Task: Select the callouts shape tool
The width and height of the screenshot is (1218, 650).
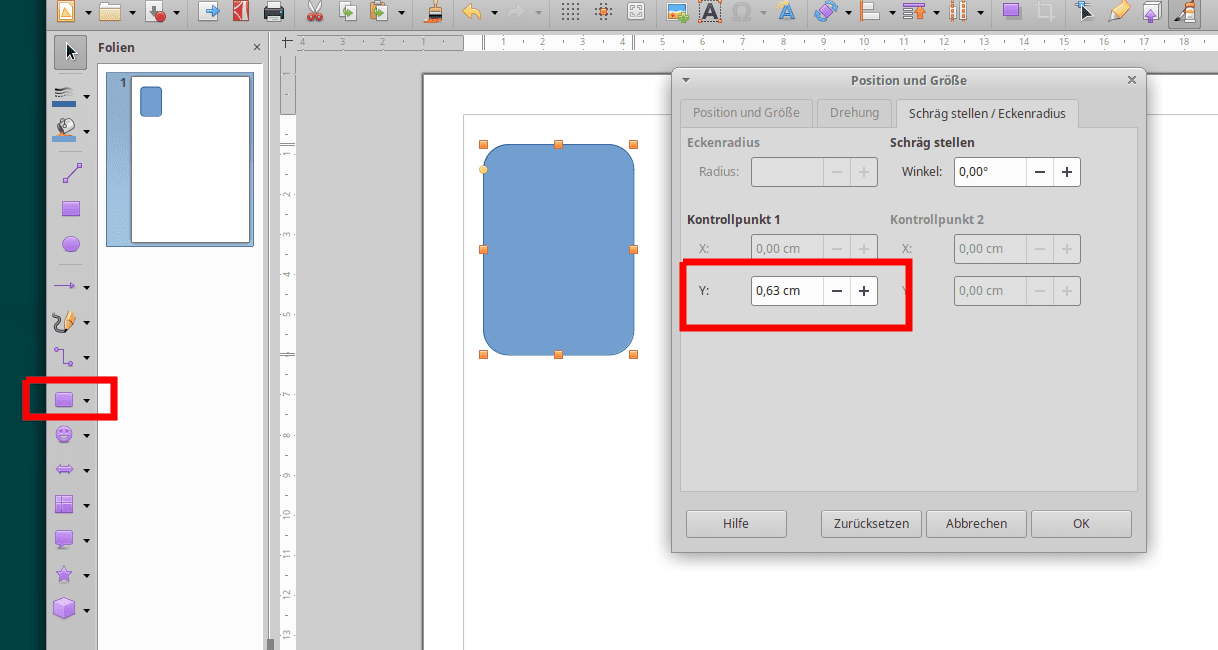Action: click(64, 540)
